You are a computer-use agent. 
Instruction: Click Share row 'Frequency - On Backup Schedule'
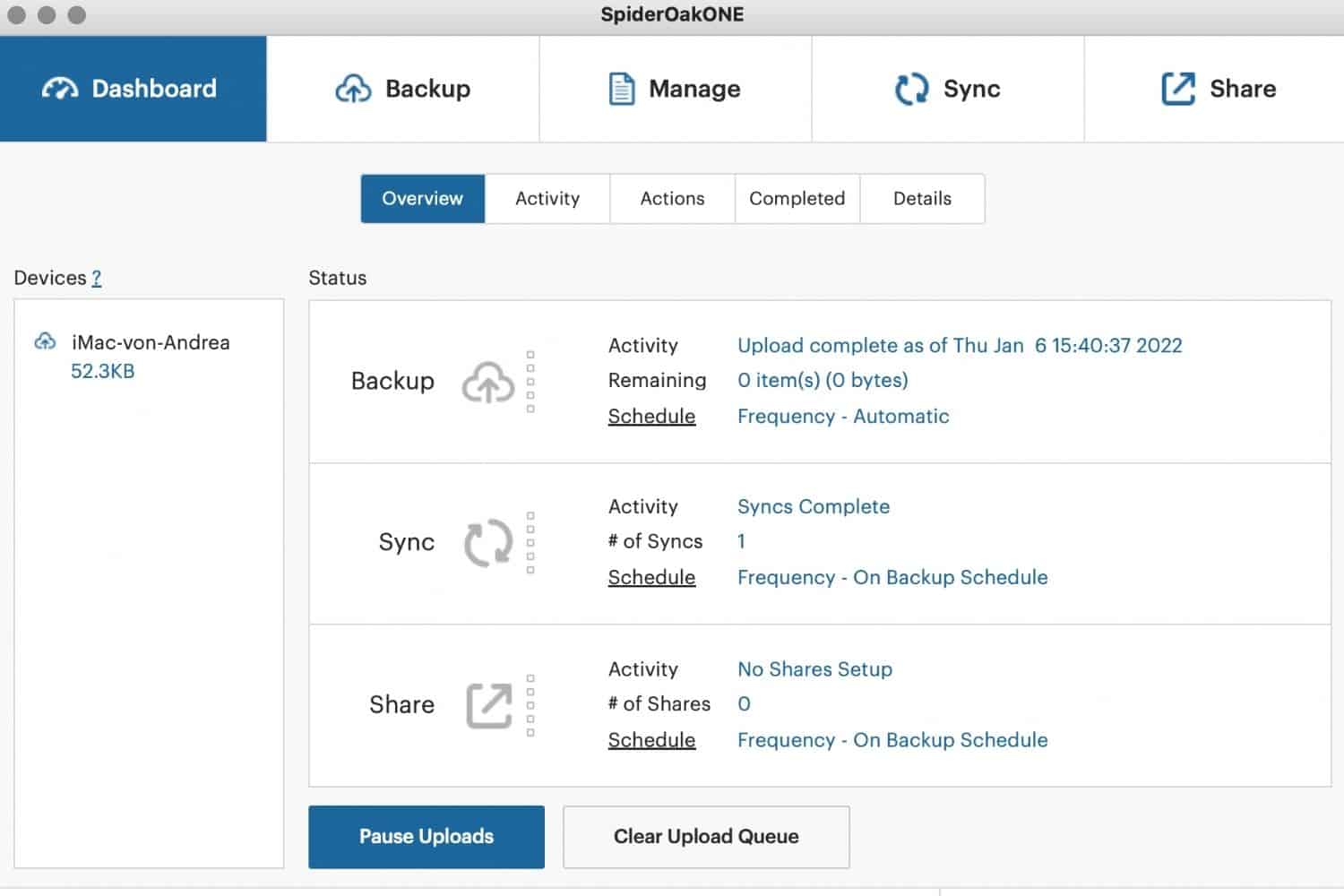point(892,740)
